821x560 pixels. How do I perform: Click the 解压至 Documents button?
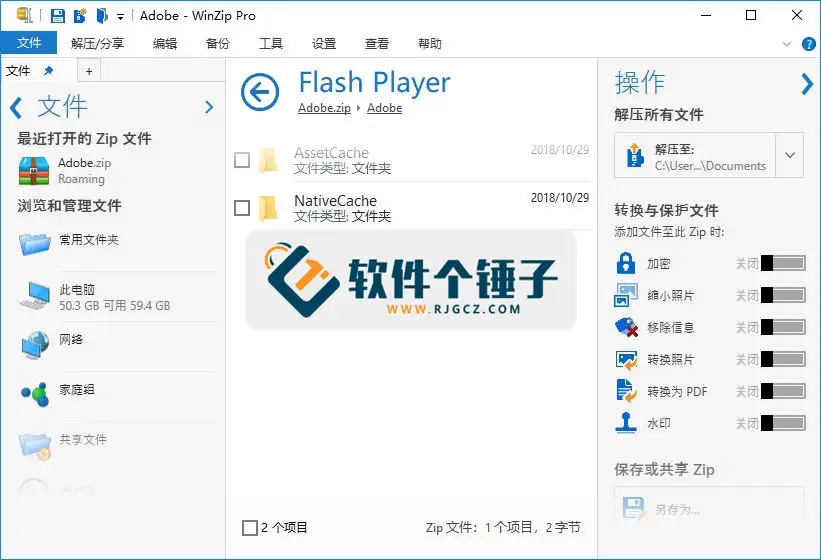(695, 155)
